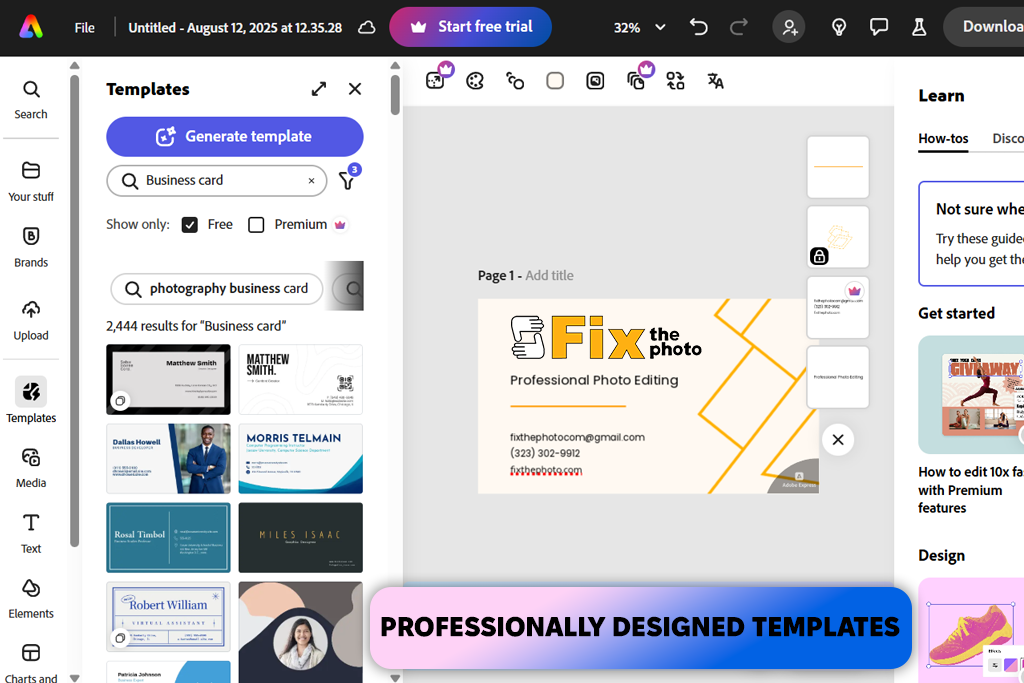Choose the Robert William template
Screen dimensions: 1024x683
coord(168,616)
